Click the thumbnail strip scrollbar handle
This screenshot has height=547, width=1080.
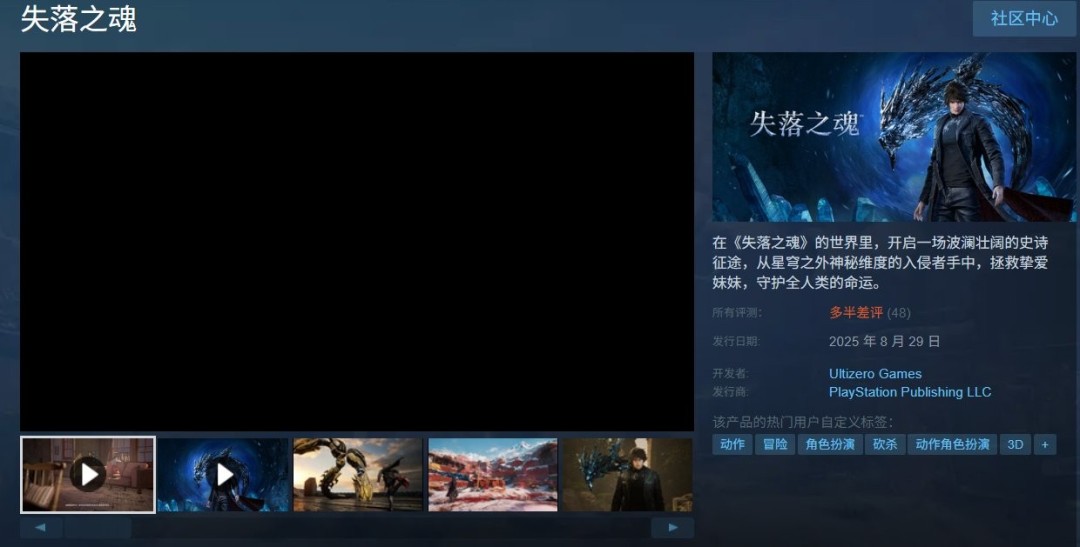tap(98, 527)
